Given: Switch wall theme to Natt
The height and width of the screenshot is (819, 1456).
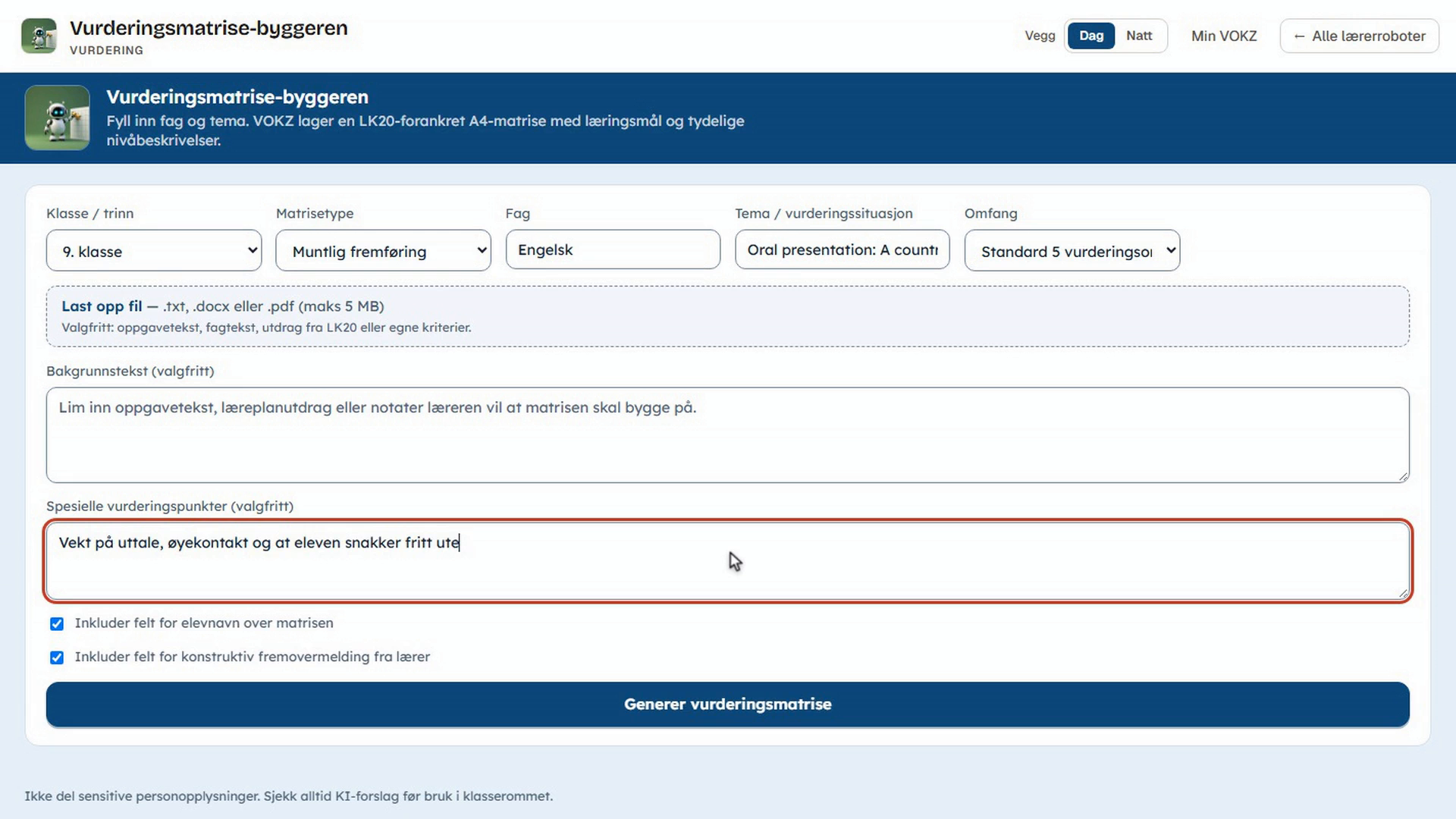Looking at the screenshot, I should (1138, 36).
